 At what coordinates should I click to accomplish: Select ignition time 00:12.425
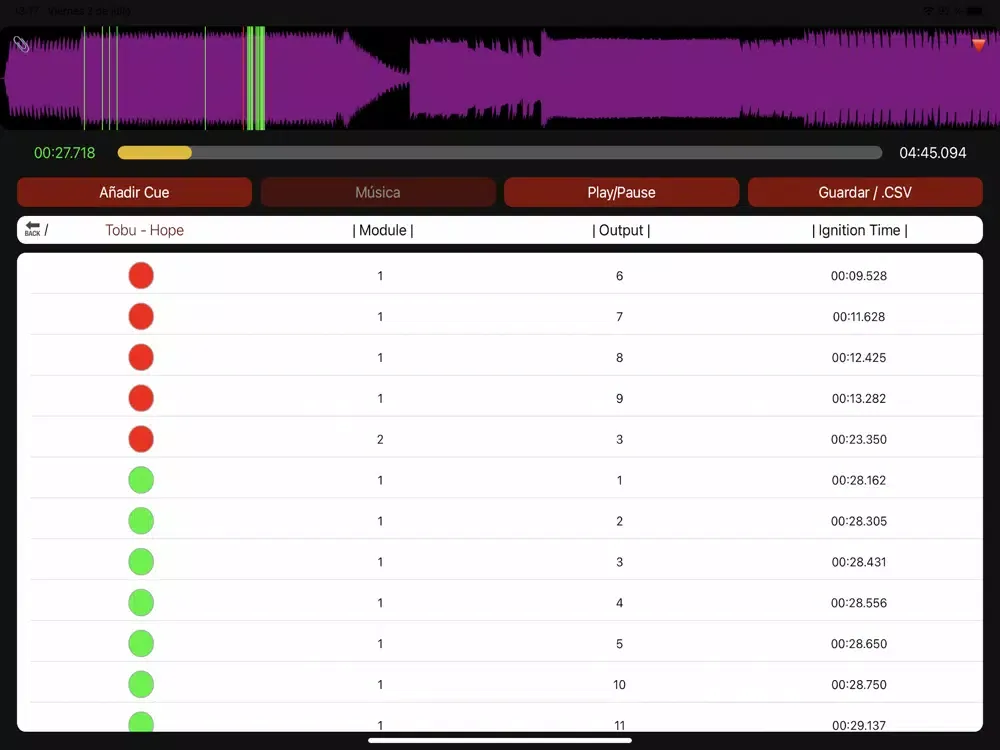tap(859, 358)
